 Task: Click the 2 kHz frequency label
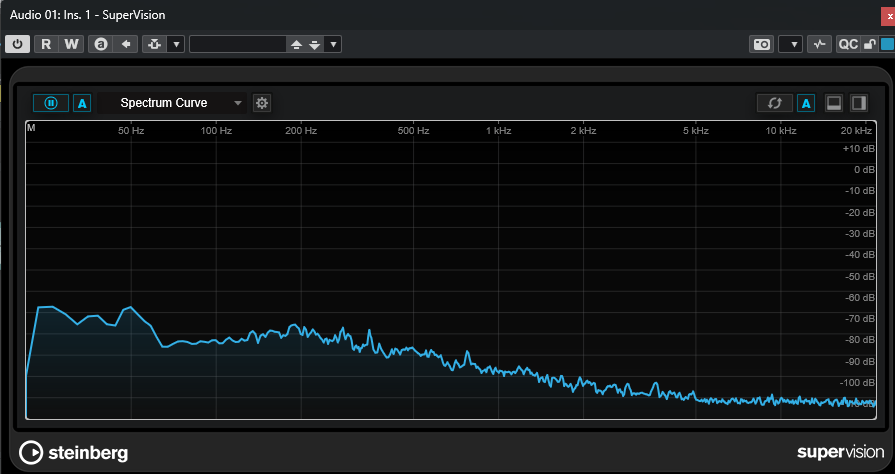point(583,130)
